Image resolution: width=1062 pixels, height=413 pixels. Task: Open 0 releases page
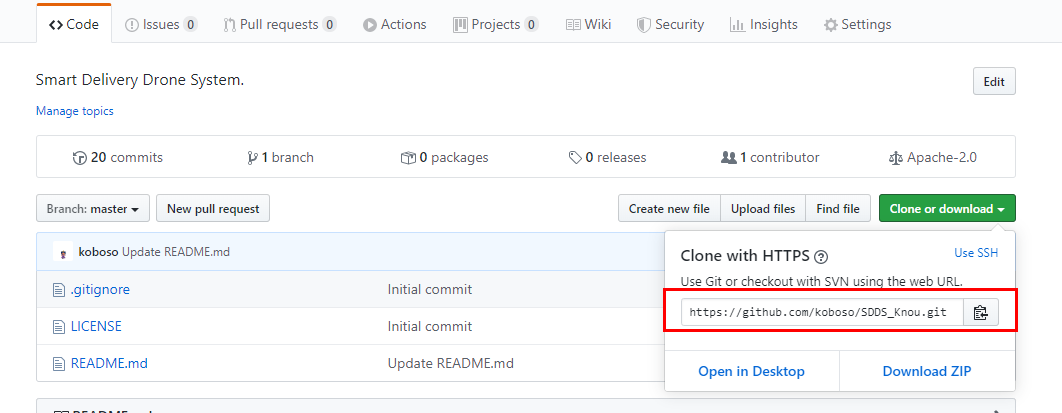click(608, 158)
